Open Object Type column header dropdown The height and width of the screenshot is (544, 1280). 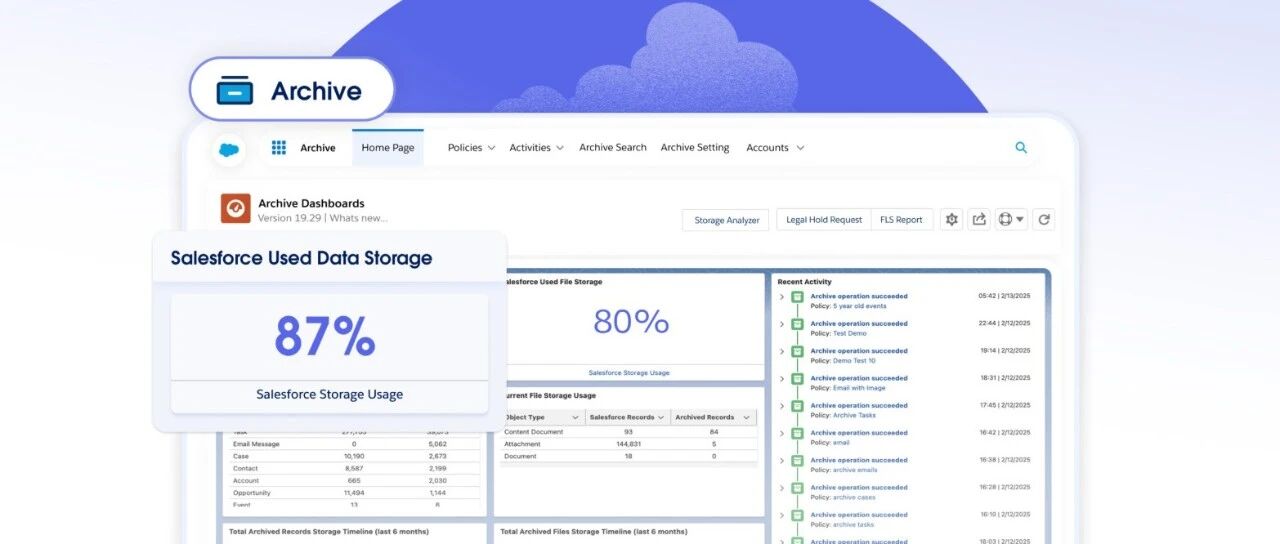point(576,417)
